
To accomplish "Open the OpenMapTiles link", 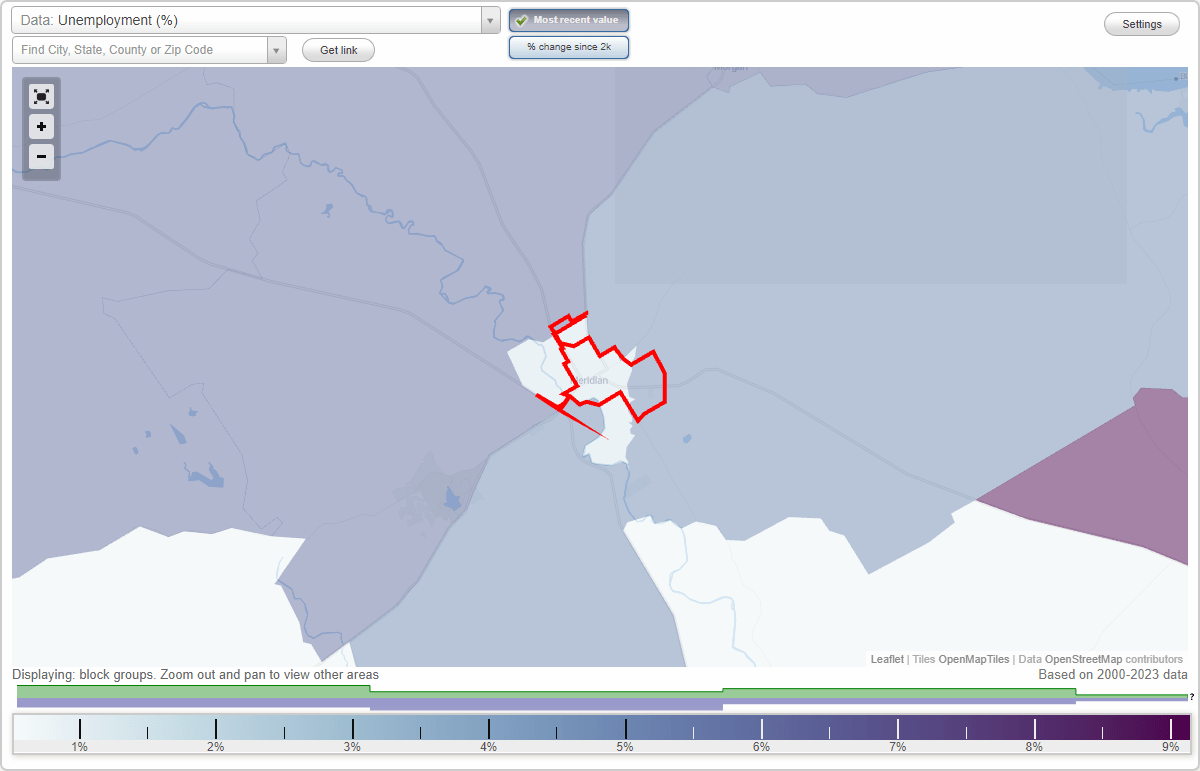I will pyautogui.click(x=973, y=659).
